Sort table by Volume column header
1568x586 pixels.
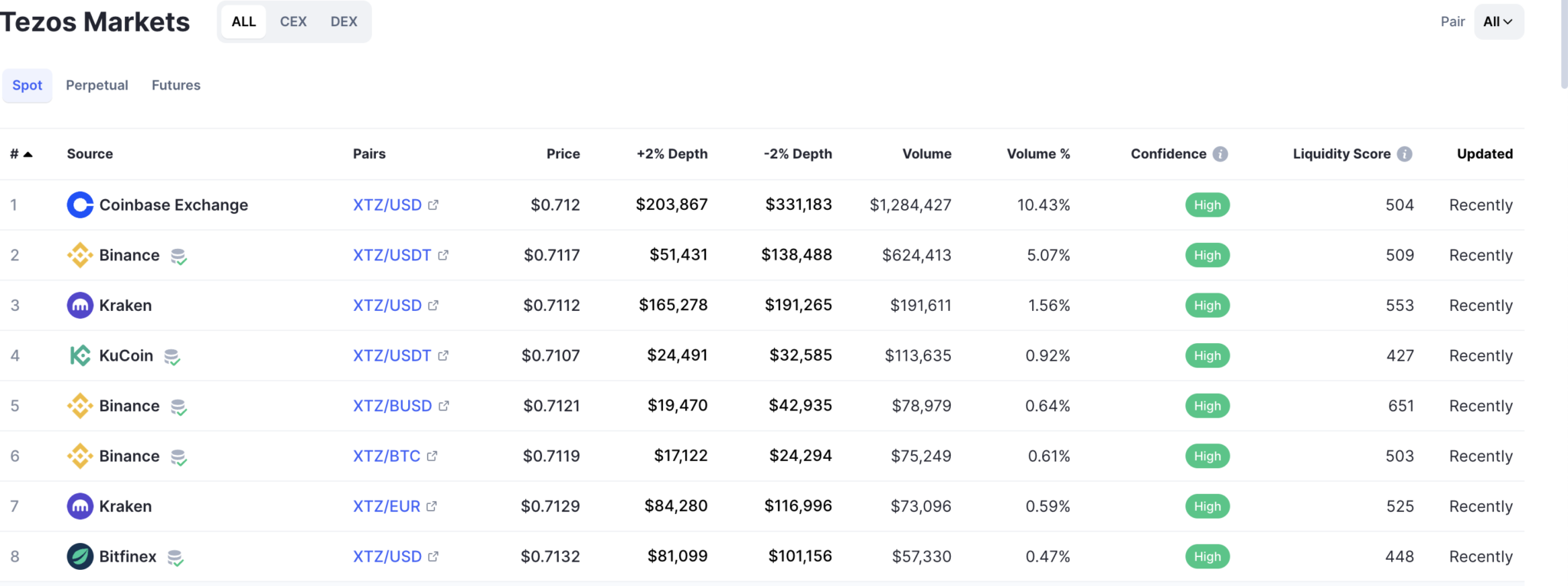pos(926,154)
